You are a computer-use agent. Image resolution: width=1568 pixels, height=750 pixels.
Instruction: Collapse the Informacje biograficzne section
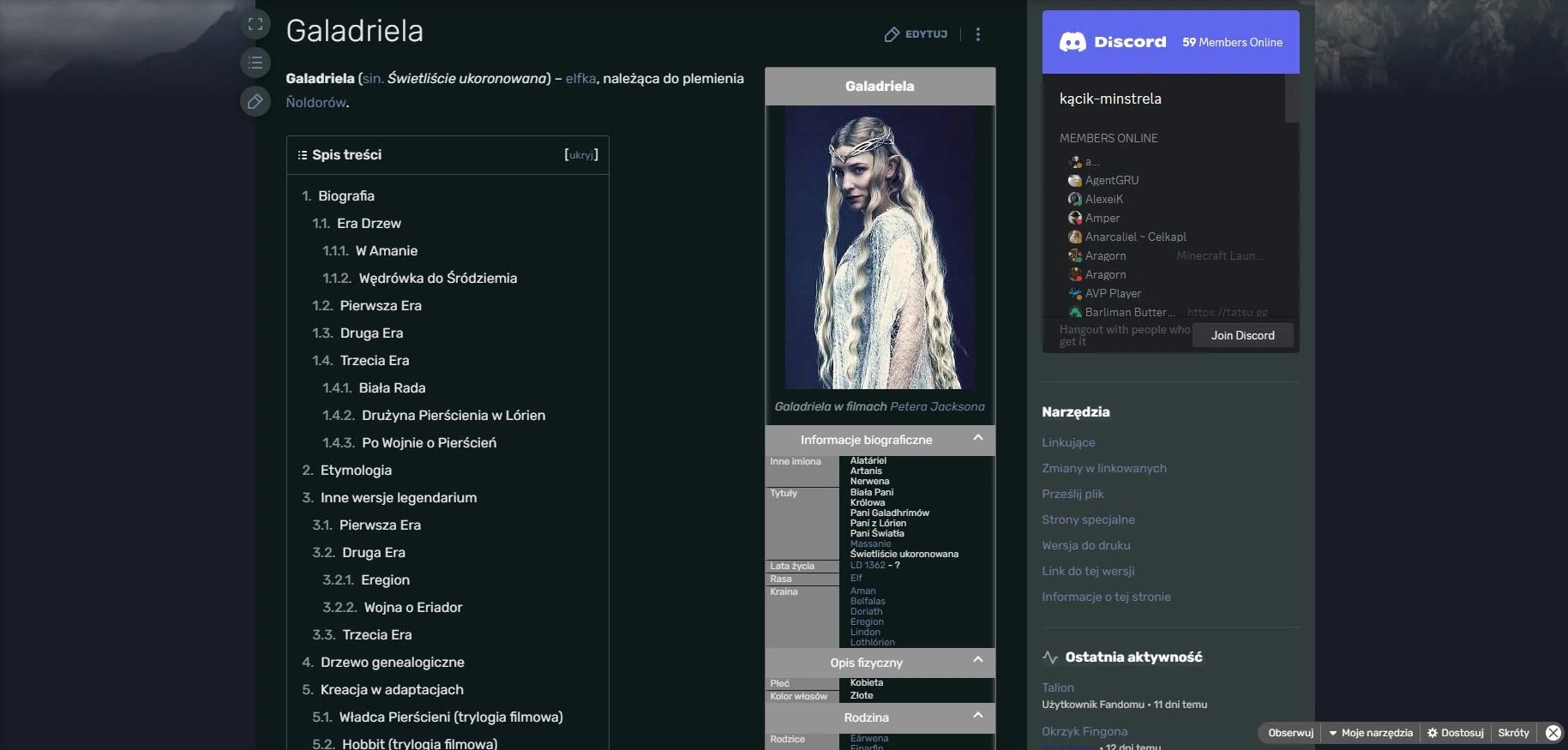978,438
